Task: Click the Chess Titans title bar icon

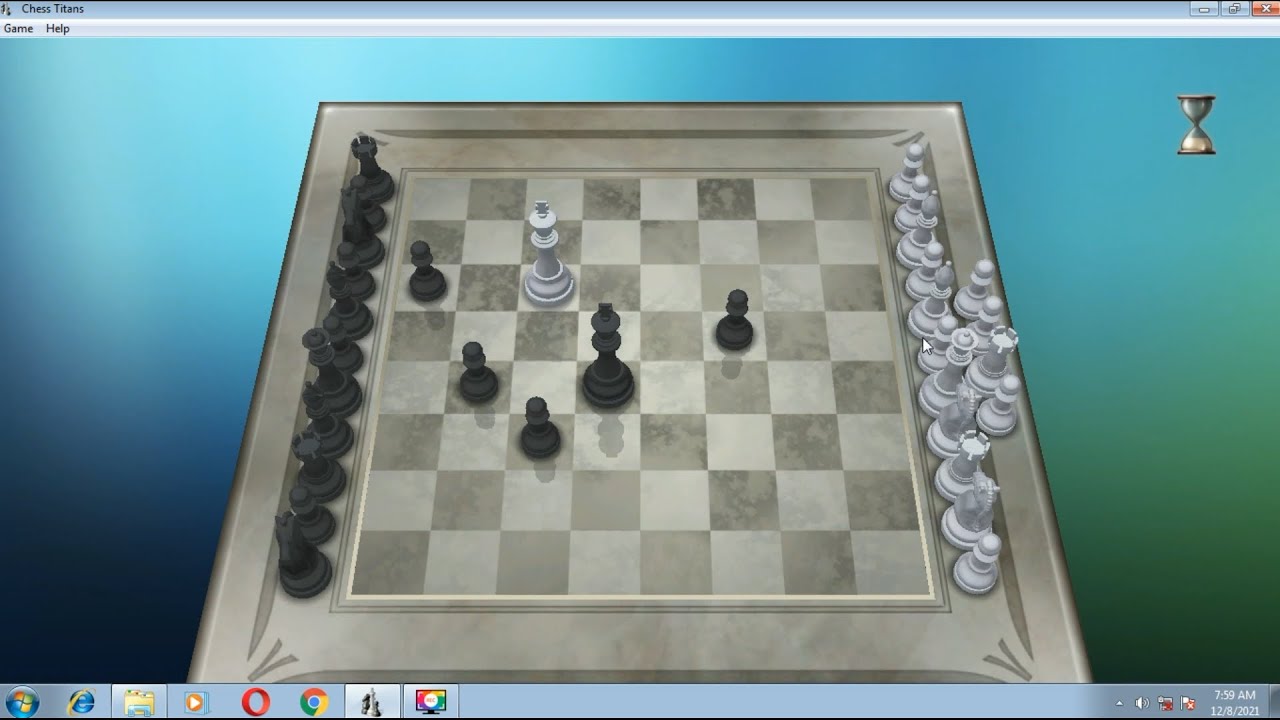Action: 8,9
